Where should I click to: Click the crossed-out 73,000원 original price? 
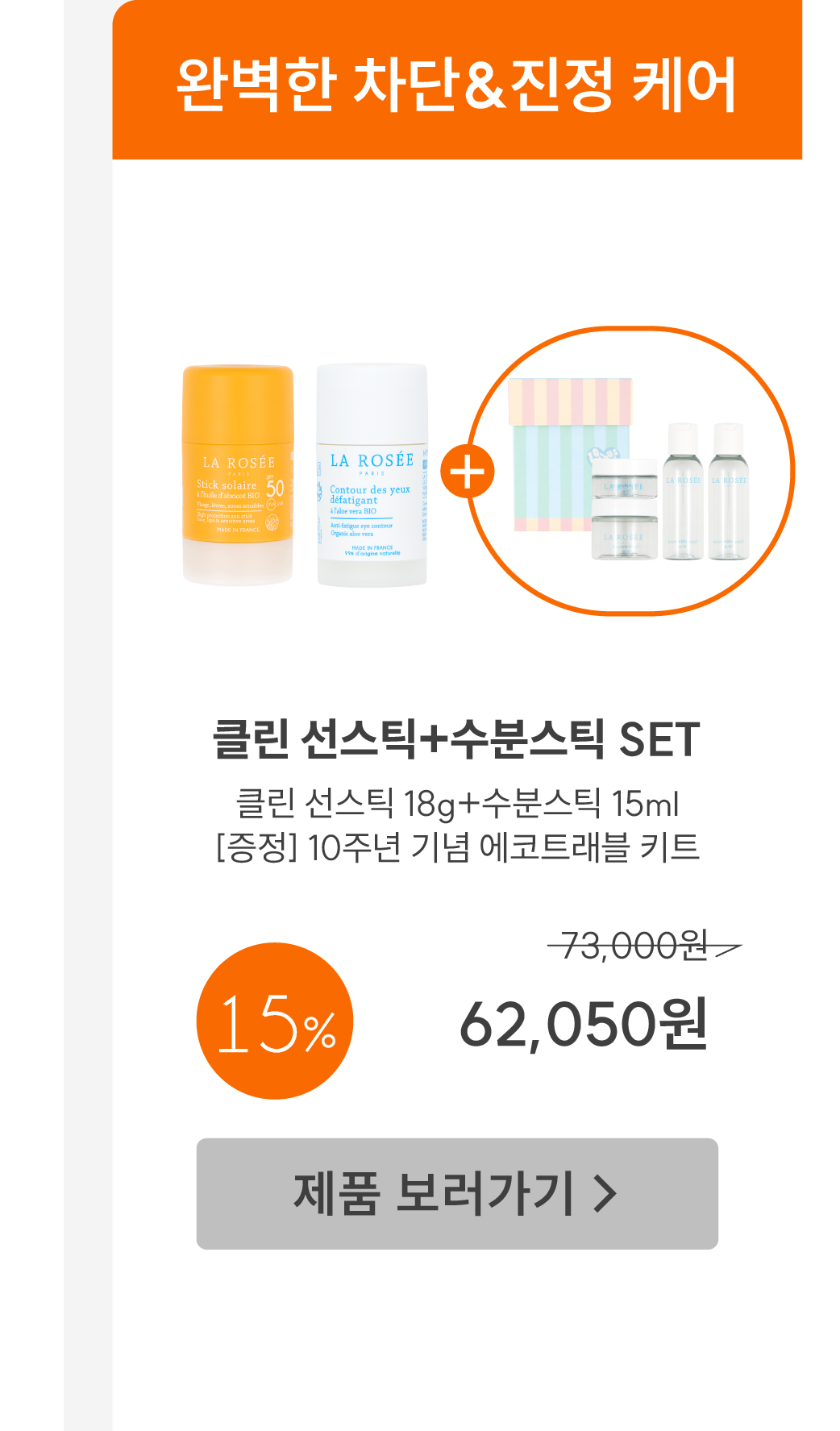635,946
